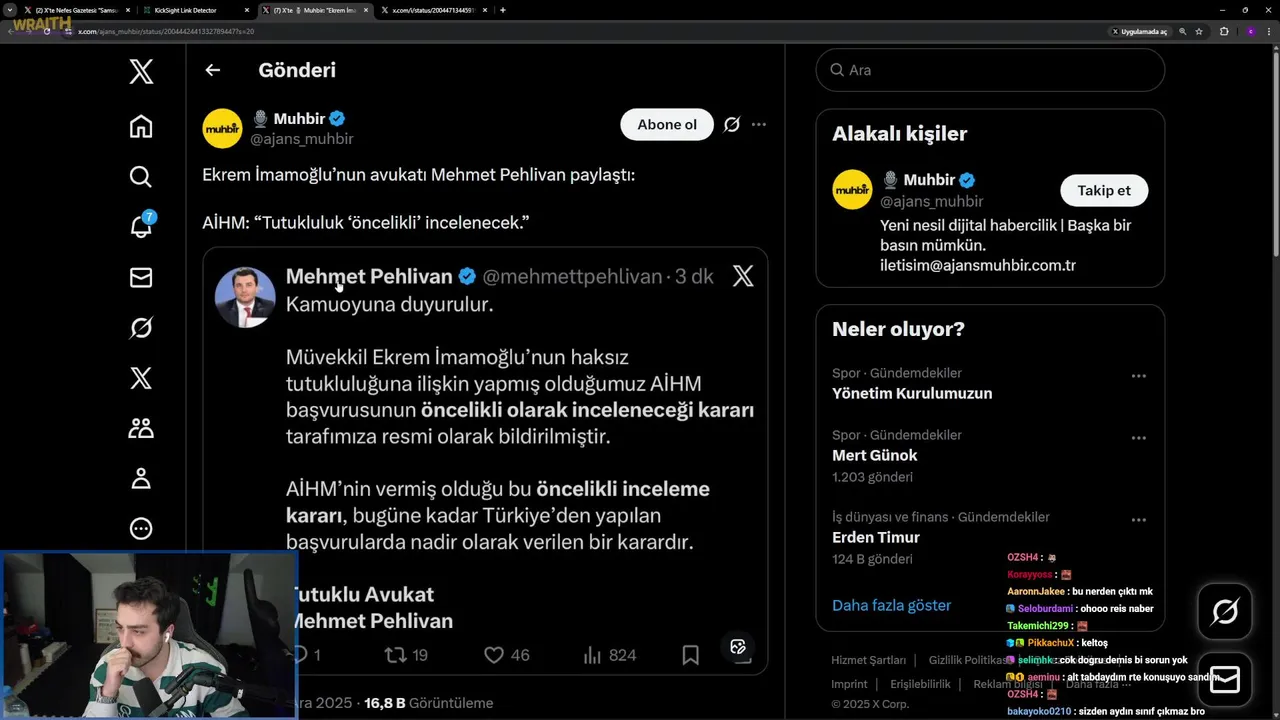Viewport: 1280px width, 720px height.
Task: Open @ajans_muhbir handle under post author
Action: [301, 139]
